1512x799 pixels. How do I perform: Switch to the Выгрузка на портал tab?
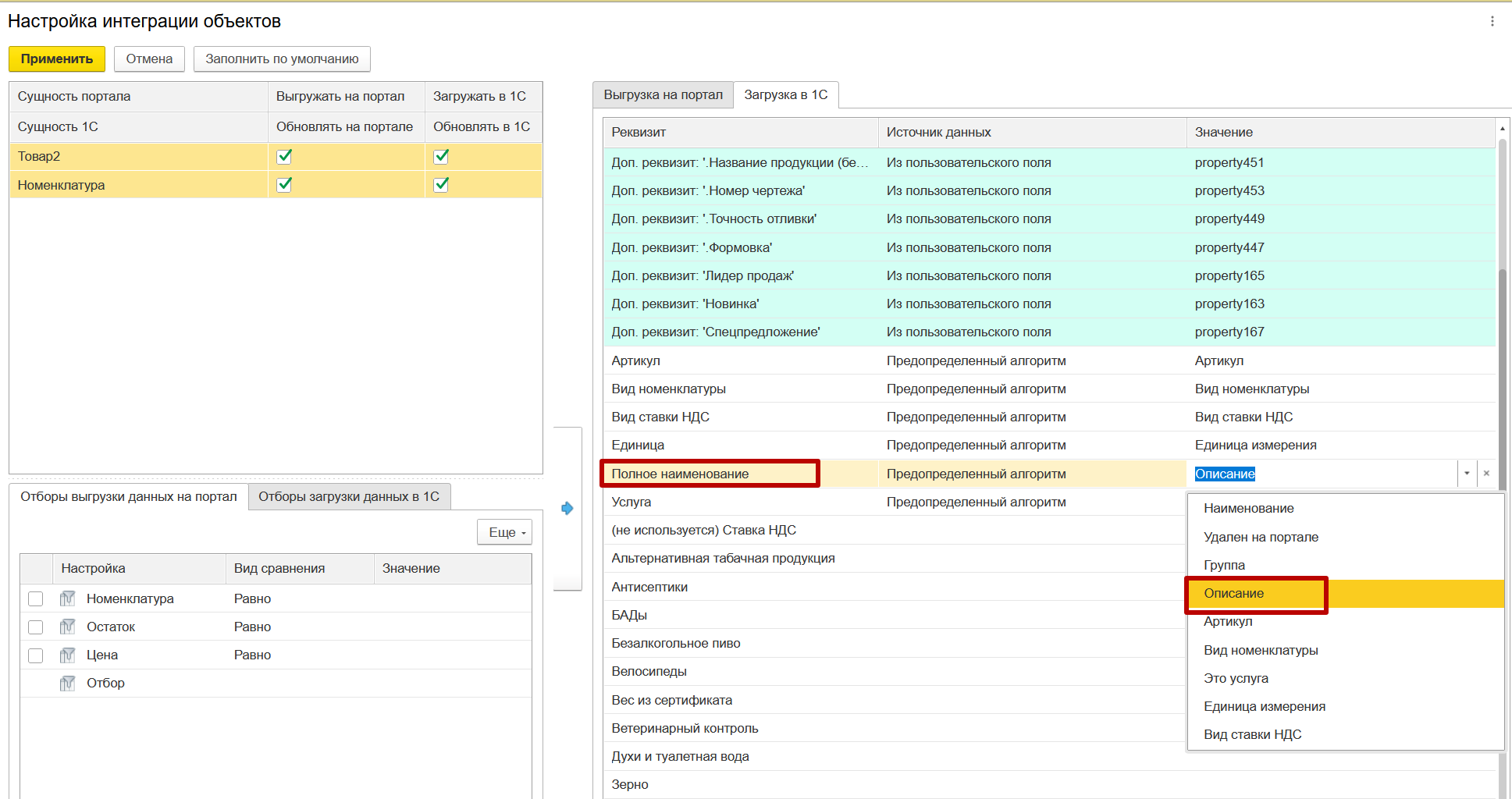(663, 94)
